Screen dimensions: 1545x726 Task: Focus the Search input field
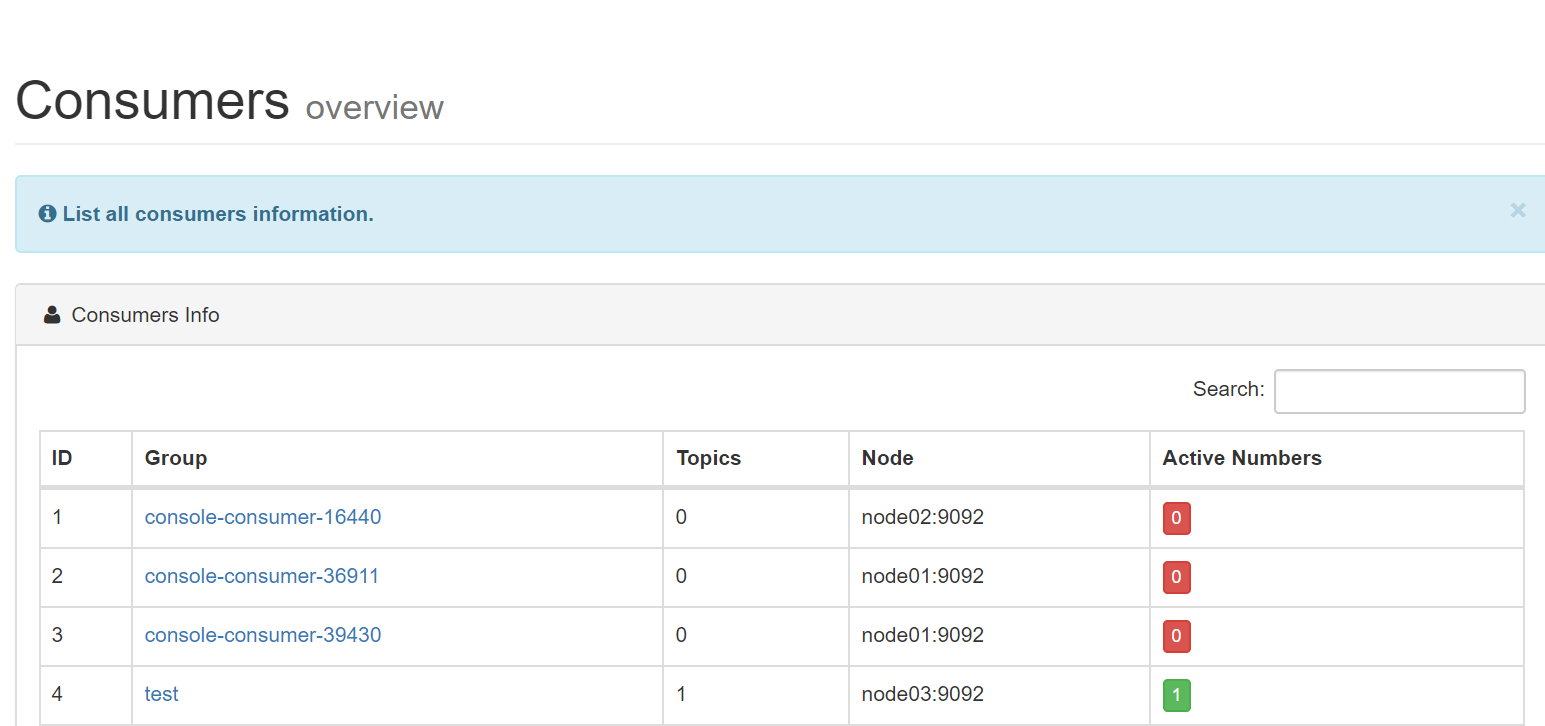click(x=1399, y=391)
